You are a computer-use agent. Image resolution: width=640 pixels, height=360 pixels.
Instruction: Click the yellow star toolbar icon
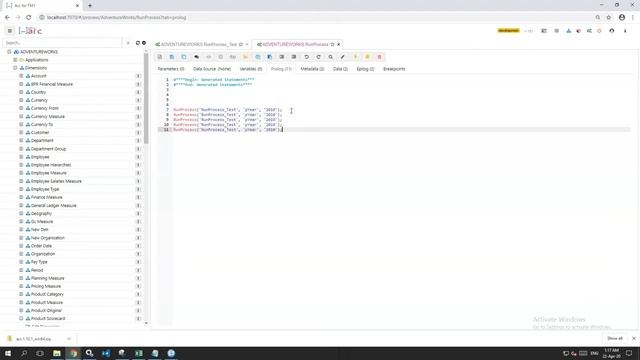click(x=367, y=57)
